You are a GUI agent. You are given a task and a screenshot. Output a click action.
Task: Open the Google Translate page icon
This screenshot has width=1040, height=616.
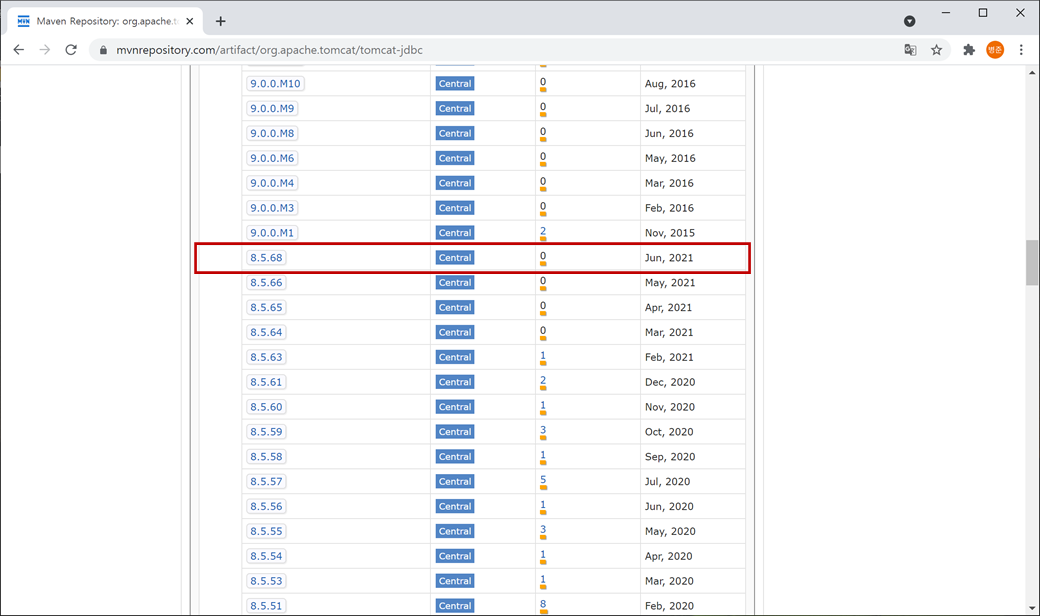pyautogui.click(x=910, y=50)
